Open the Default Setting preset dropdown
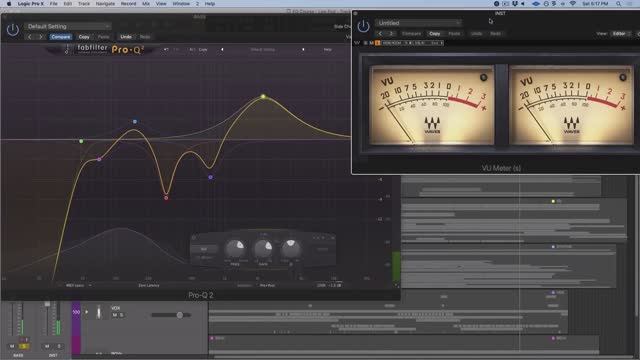The width and height of the screenshot is (640, 360). (x=67, y=26)
